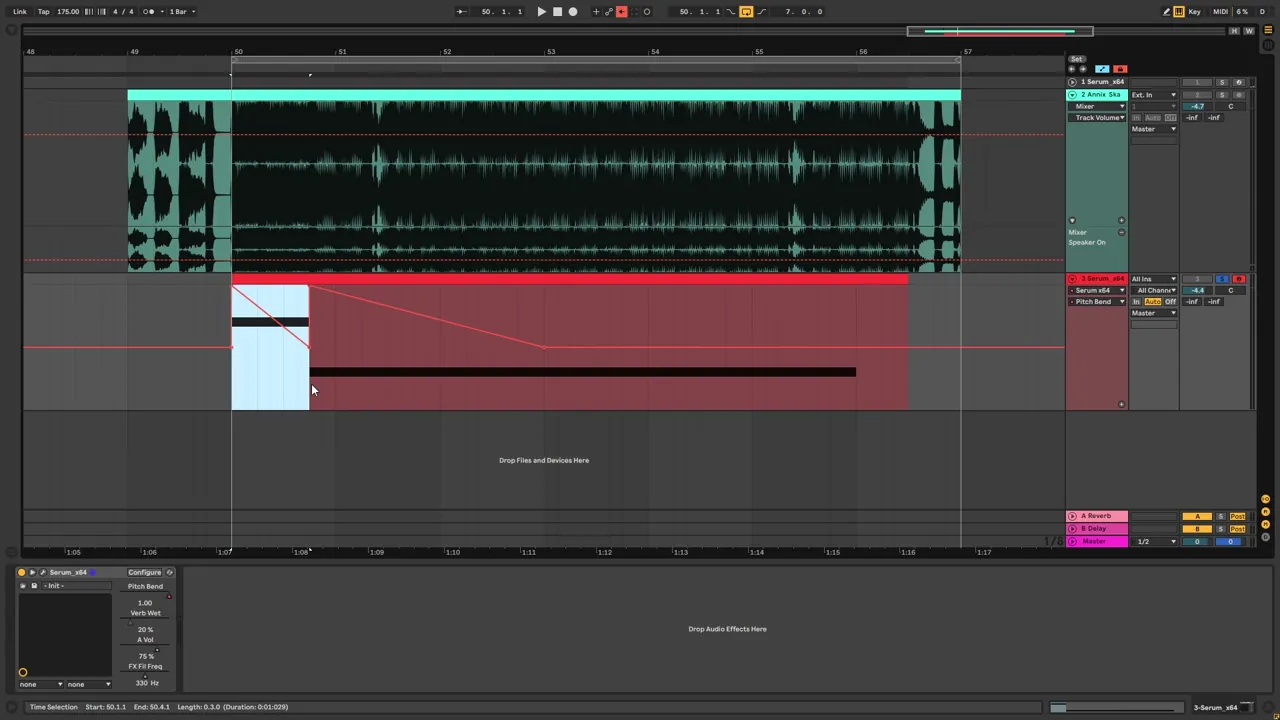Toggle Draw Mode pencil icon
This screenshot has width=1280, height=720.
pos(1166,12)
